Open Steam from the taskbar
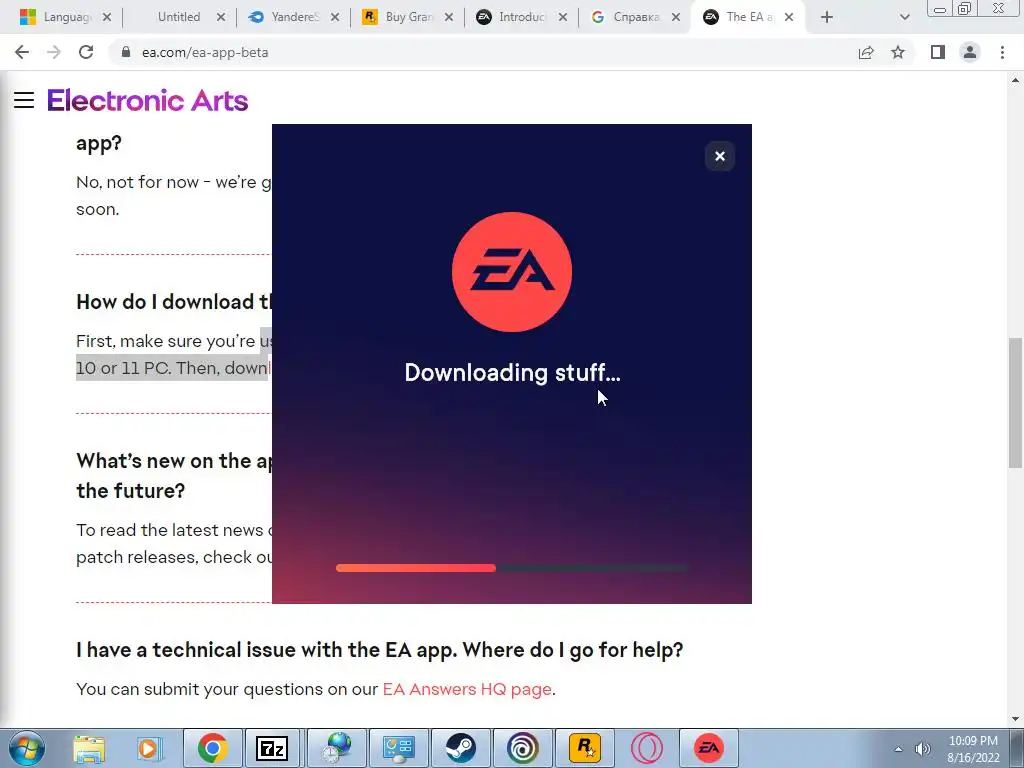 pyautogui.click(x=460, y=748)
